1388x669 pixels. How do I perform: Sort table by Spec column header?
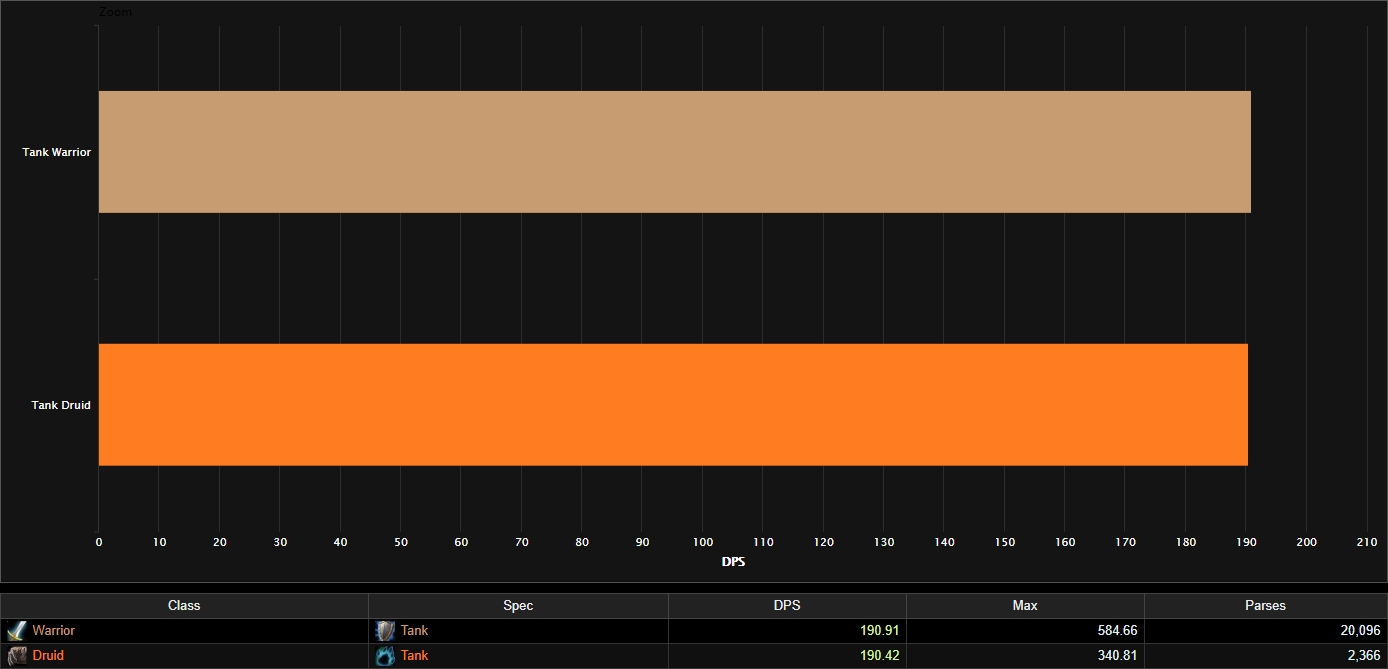pos(518,606)
